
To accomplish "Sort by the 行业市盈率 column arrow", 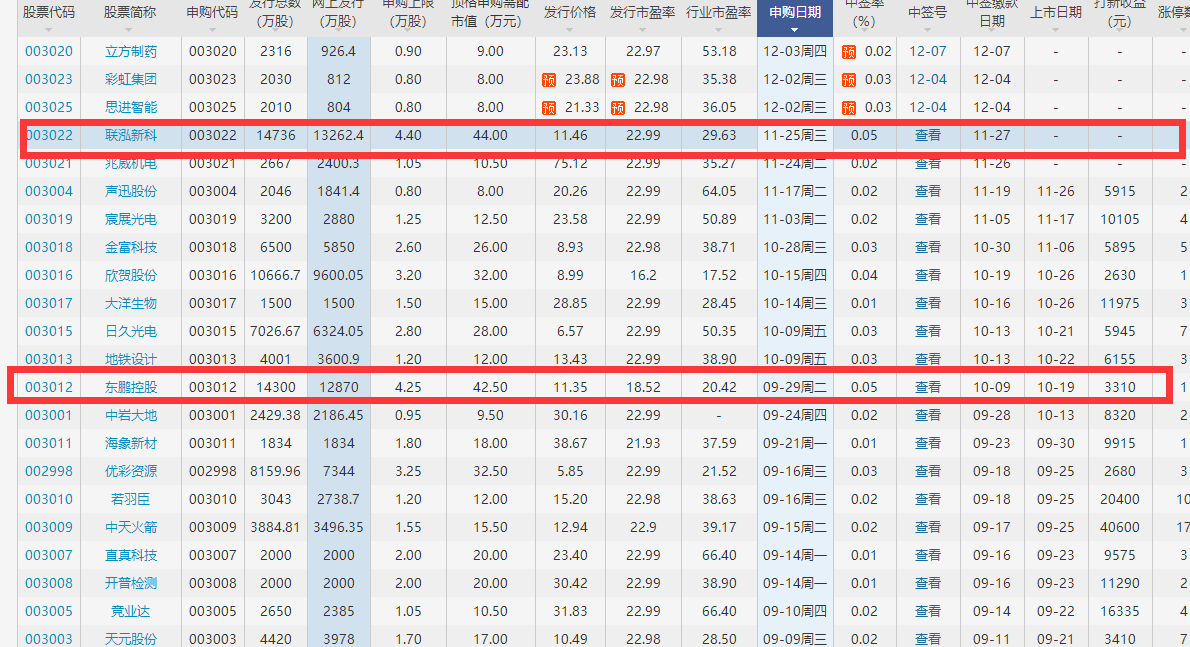I will 719,30.
